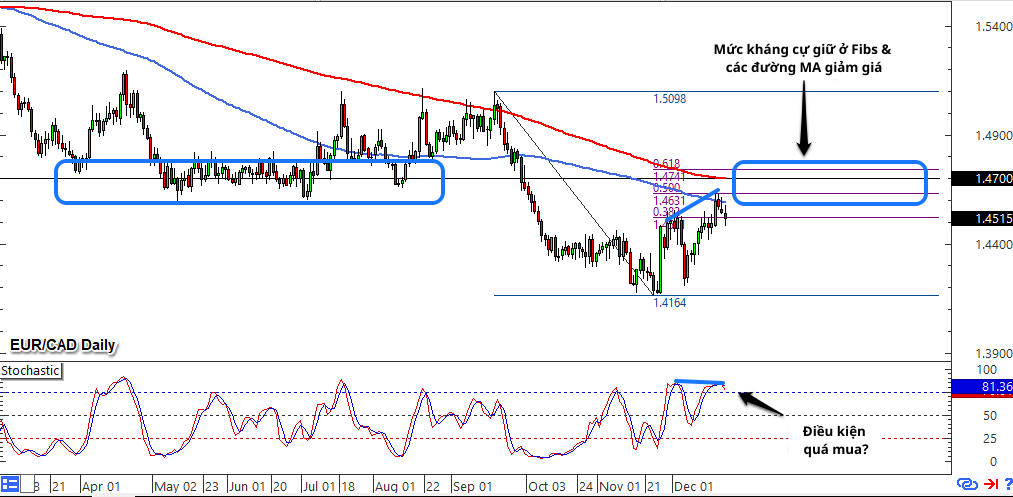Image resolution: width=1013 pixels, height=497 pixels.
Task: Select the 1.5098 swing high label
Action: (x=669, y=99)
